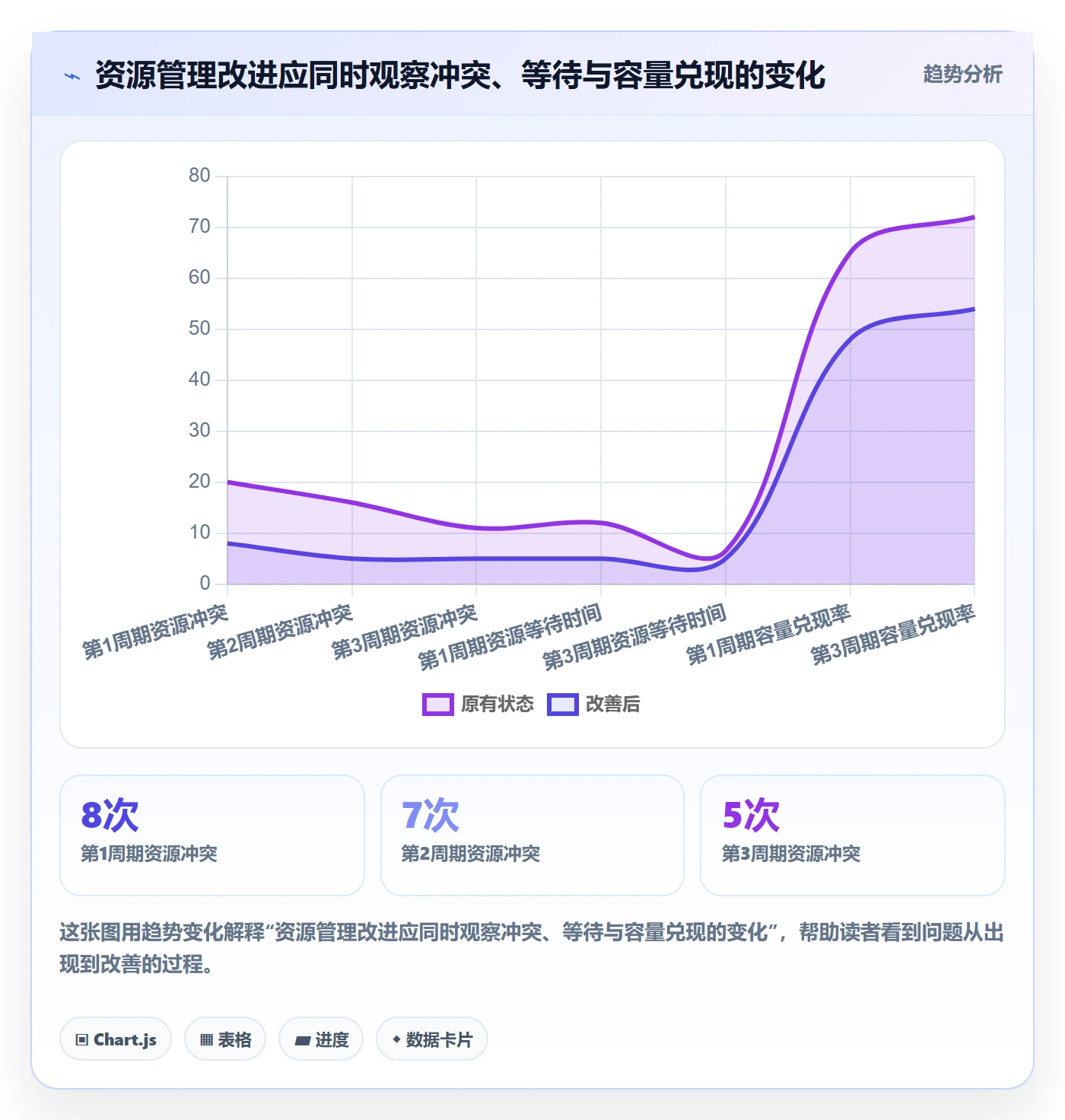The image size is (1065, 1120).
Task: Click the y-axis value 30
Action: [x=199, y=431]
